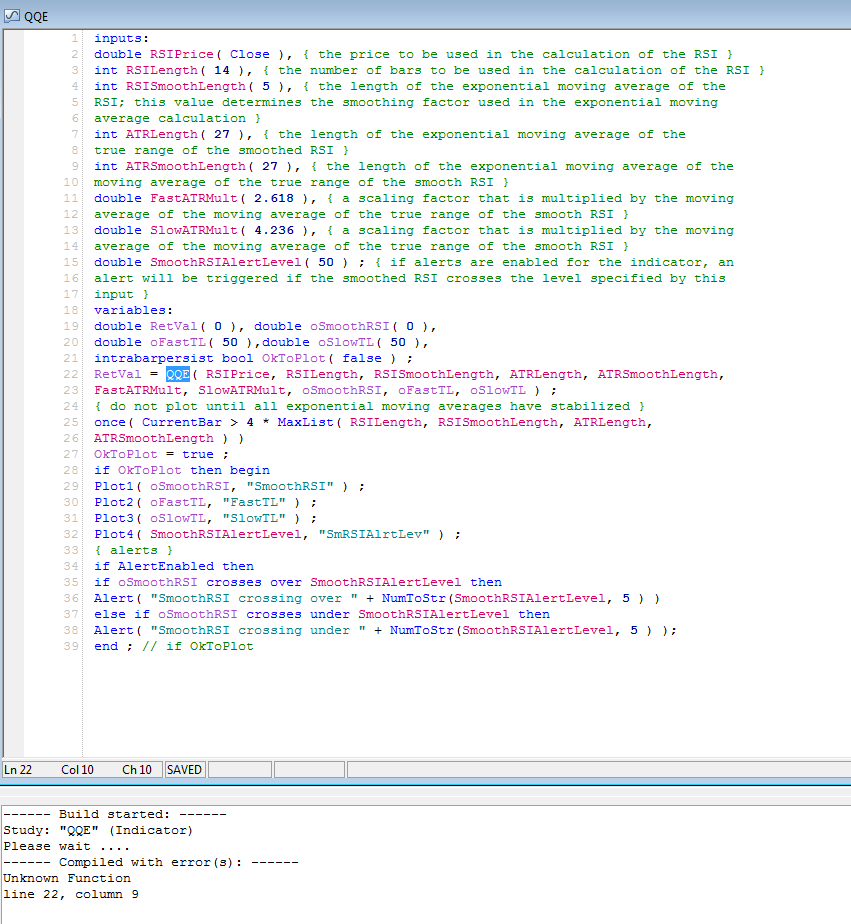Screen dimensions: 851x924
Task: Click 'Plot2' on line 30
Action: (x=114, y=502)
